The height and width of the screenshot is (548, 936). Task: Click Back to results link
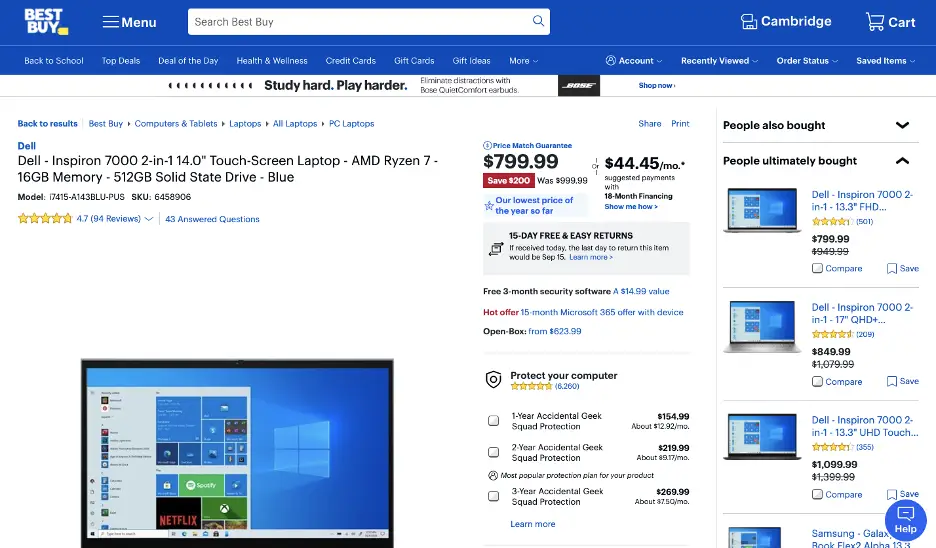[x=47, y=124]
